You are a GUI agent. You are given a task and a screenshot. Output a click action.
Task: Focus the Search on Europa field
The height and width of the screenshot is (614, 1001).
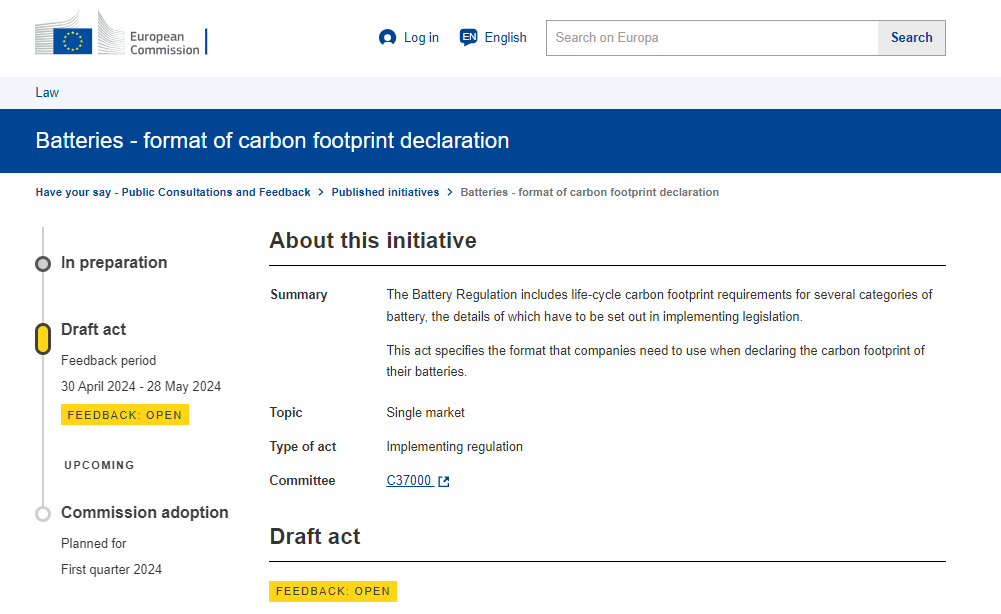pyautogui.click(x=712, y=38)
